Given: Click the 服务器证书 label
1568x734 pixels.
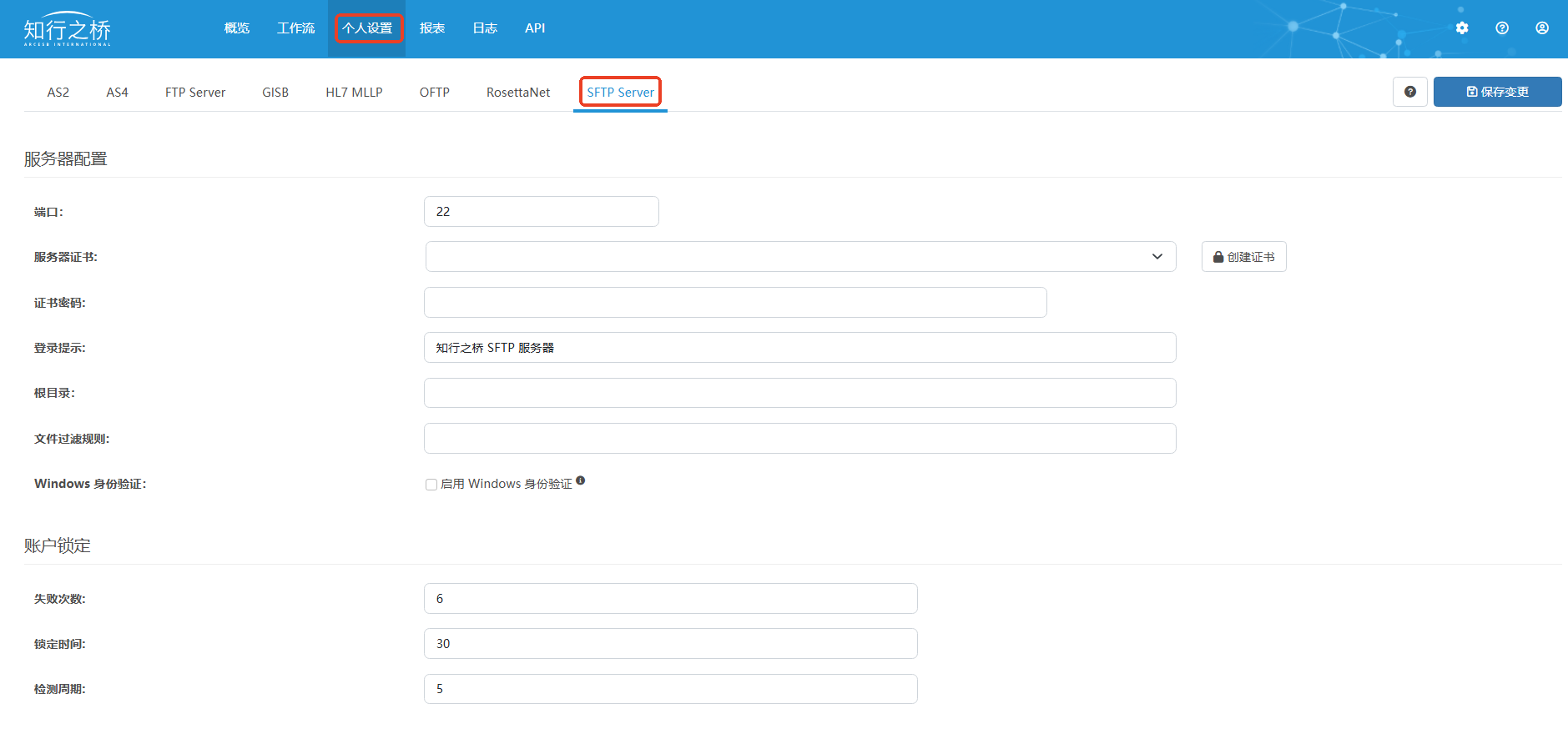Looking at the screenshot, I should (66, 257).
